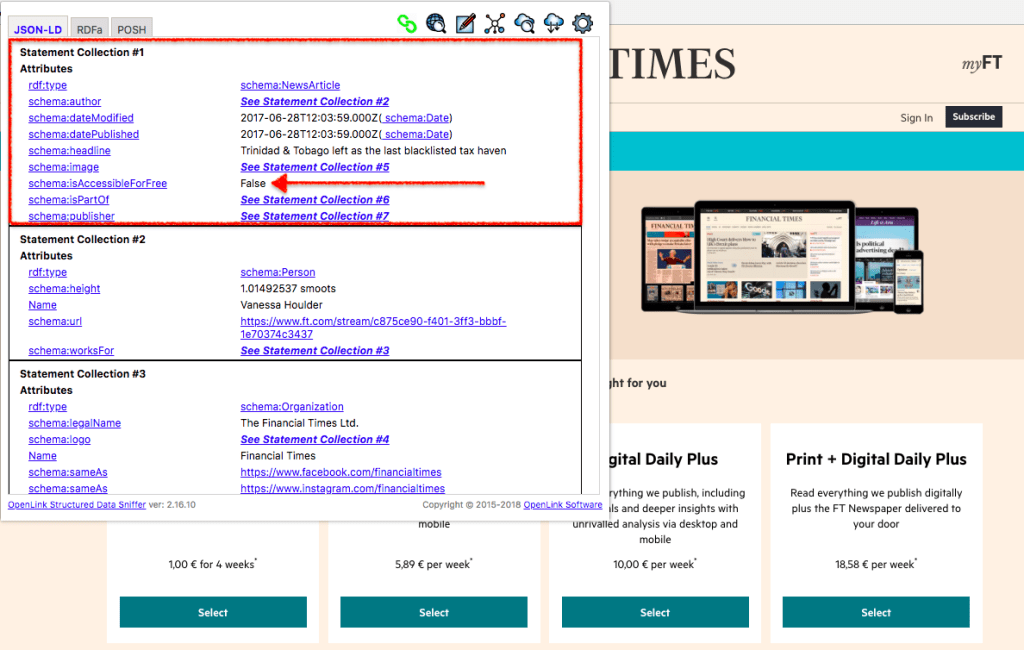Click the Subscribe button
This screenshot has width=1024, height=650.
pyautogui.click(x=973, y=116)
